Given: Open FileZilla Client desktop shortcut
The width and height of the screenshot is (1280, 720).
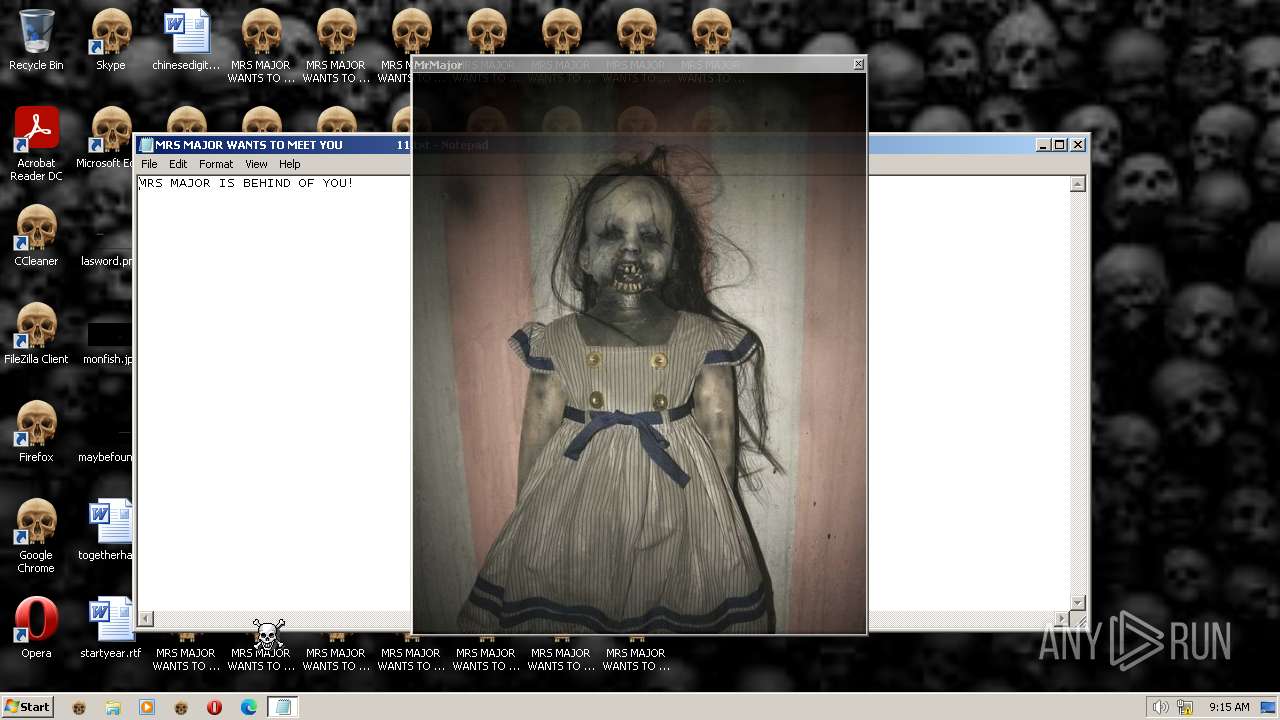Looking at the screenshot, I should tap(36, 334).
